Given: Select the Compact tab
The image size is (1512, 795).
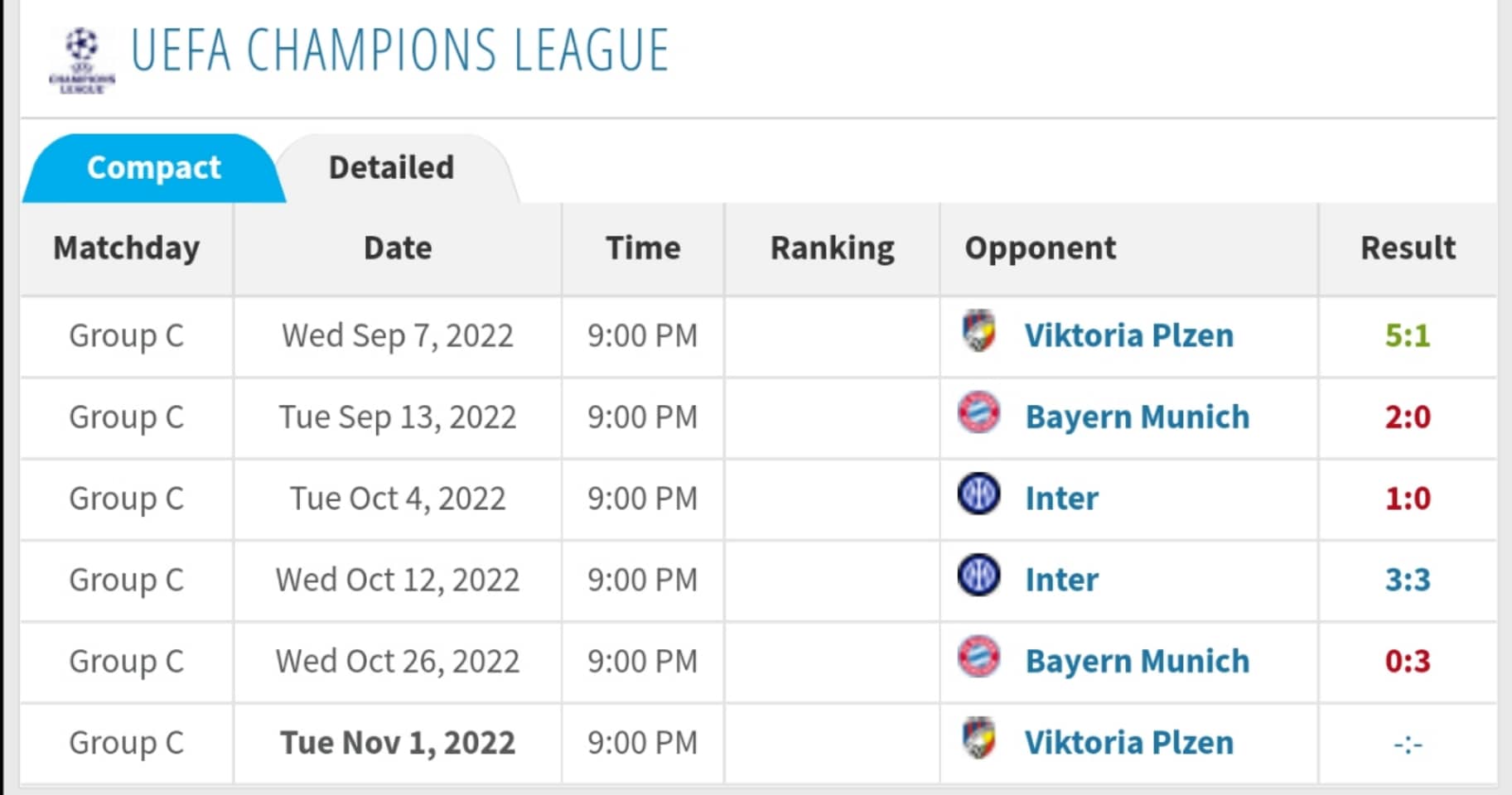Looking at the screenshot, I should coord(154,168).
